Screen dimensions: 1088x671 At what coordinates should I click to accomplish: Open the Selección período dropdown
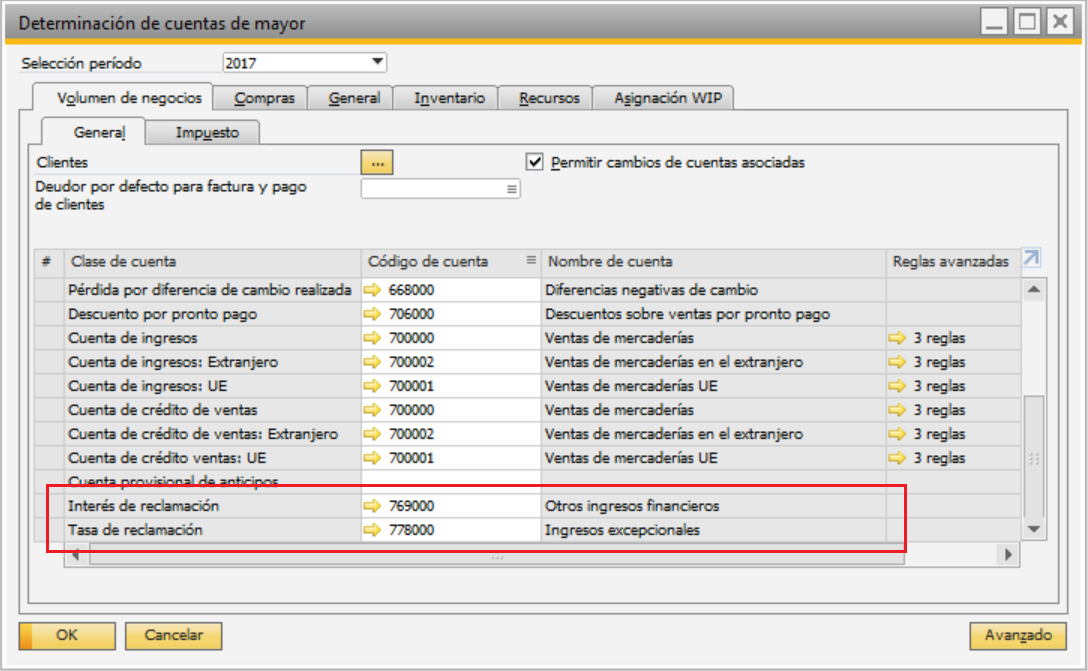point(377,63)
